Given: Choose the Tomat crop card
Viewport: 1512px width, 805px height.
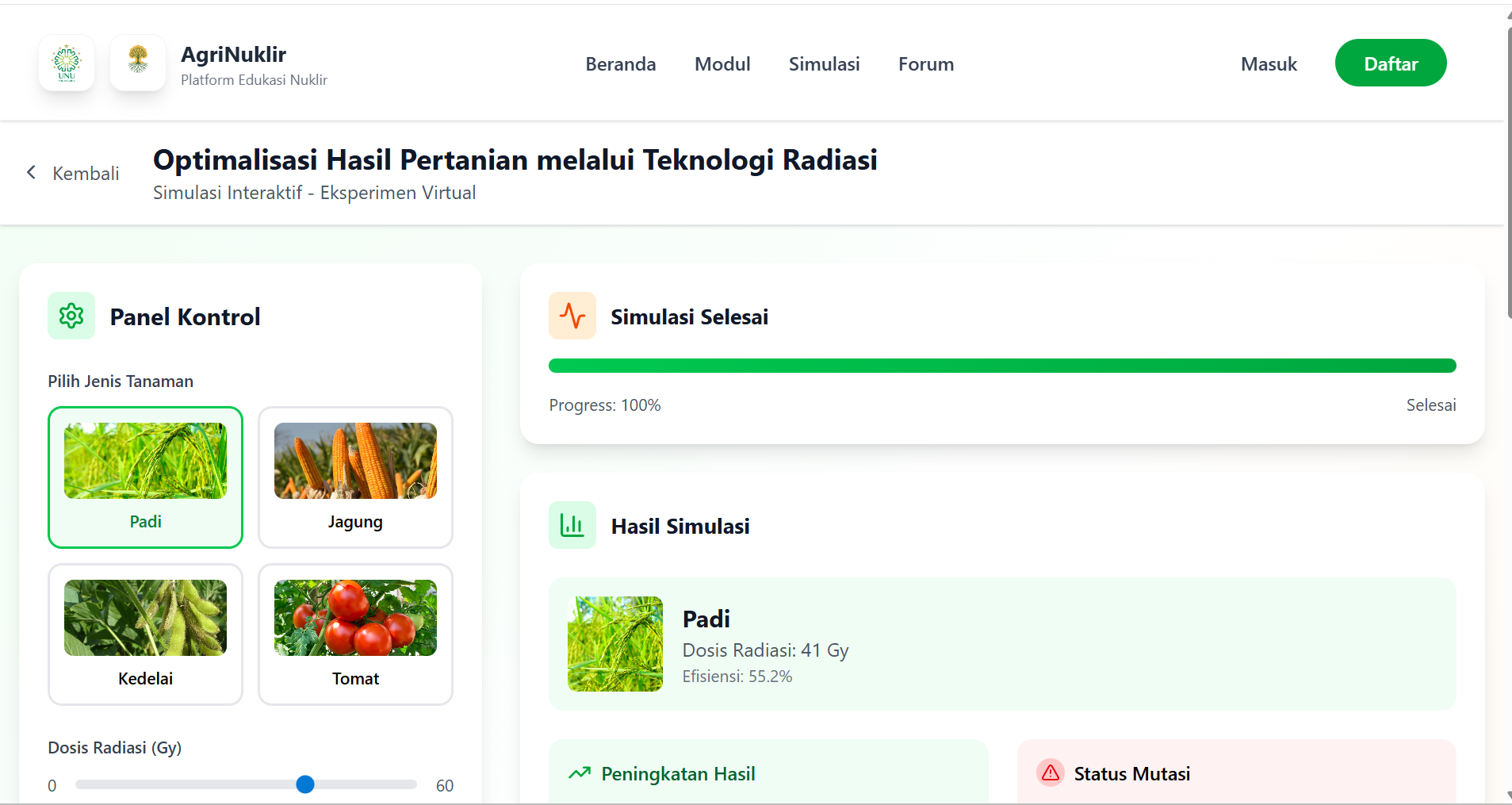Looking at the screenshot, I should 355,634.
